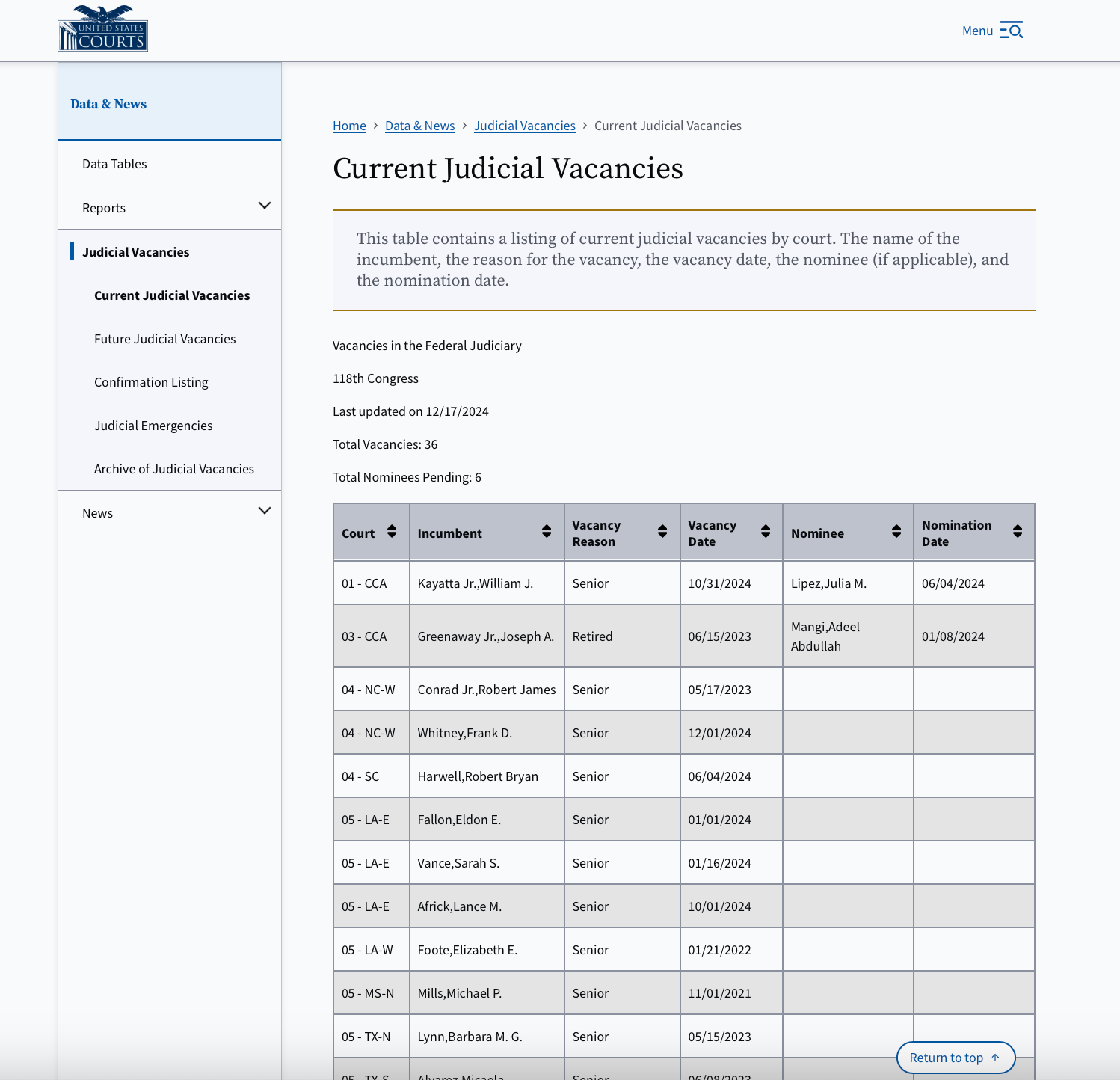
Task: Click 'Total Nominees Pending: 6' text
Action: 407,477
